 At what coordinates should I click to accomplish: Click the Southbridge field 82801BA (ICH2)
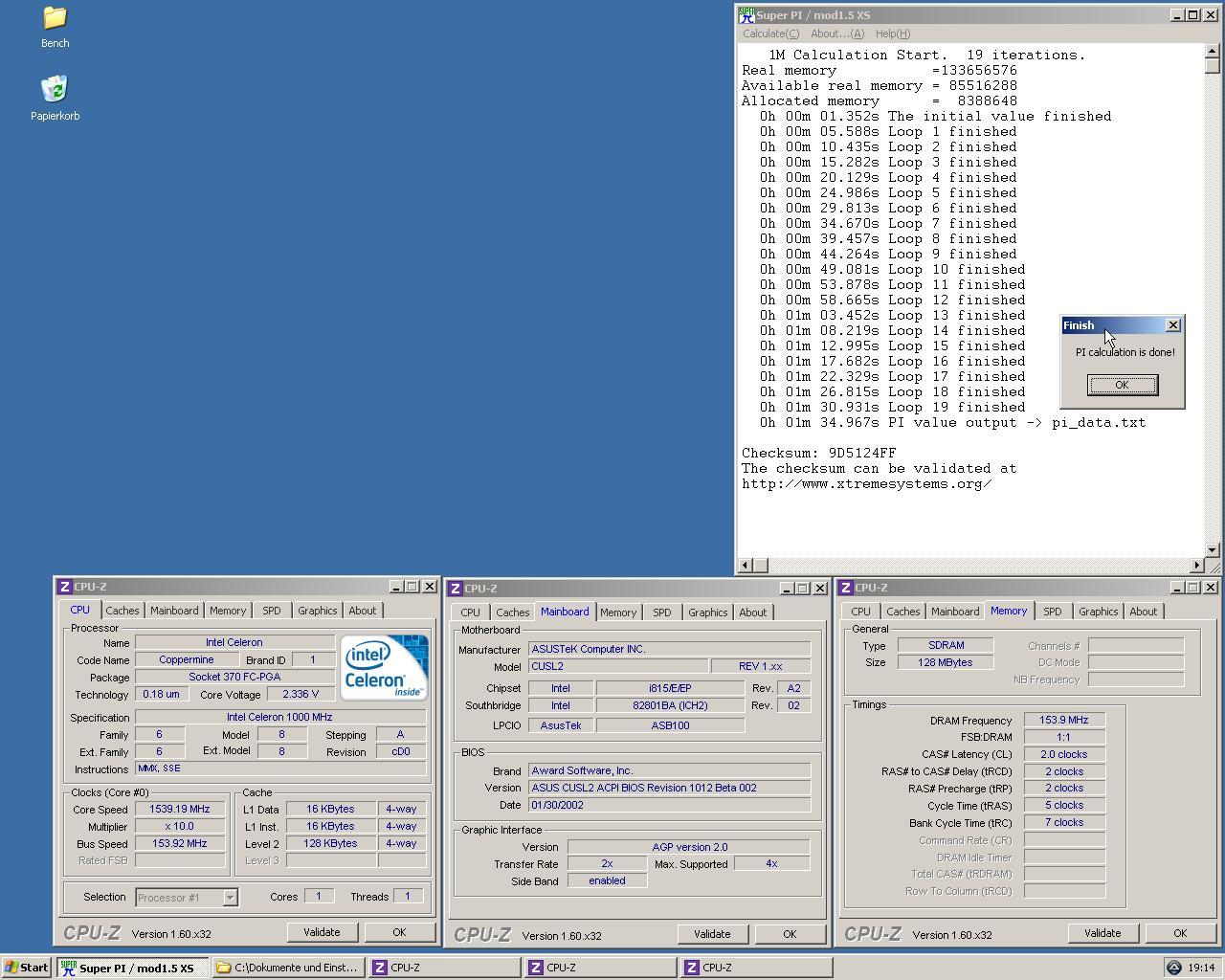click(x=670, y=705)
